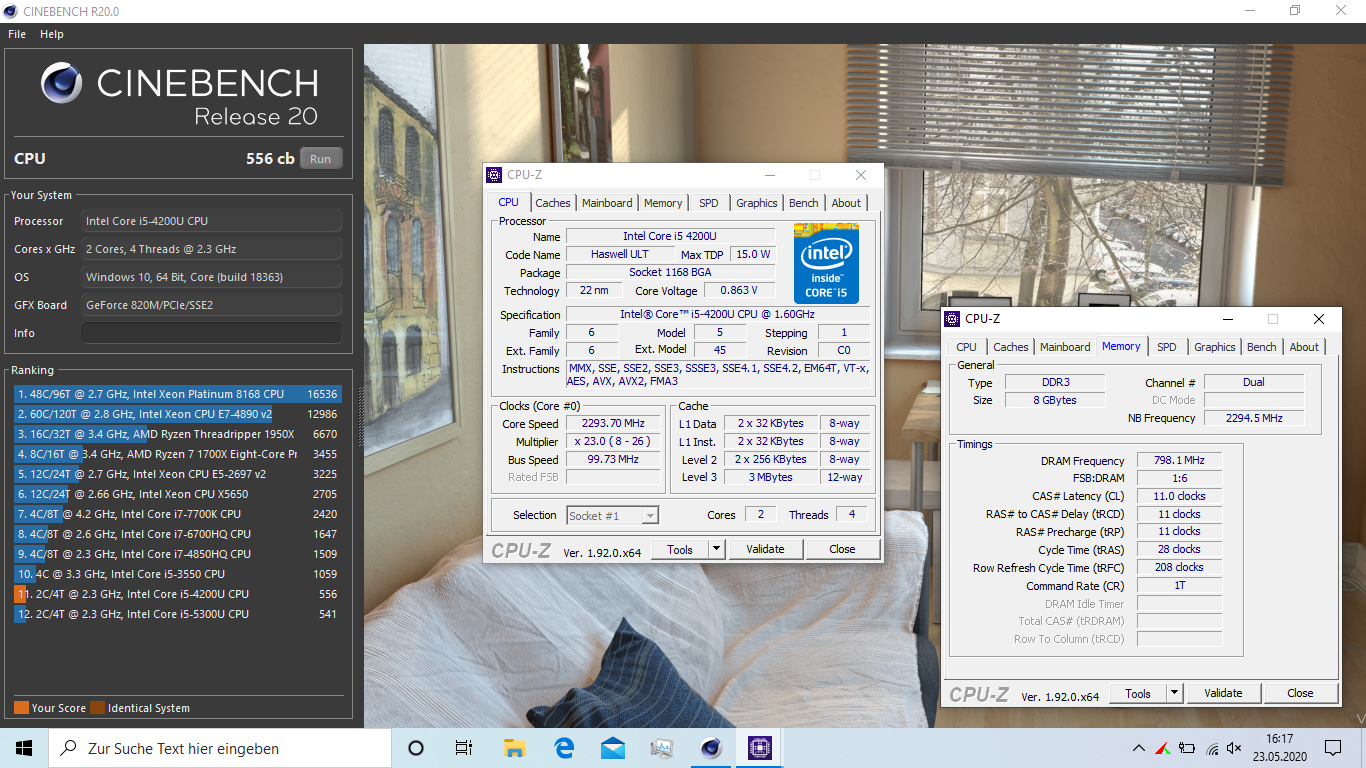Image resolution: width=1366 pixels, height=768 pixels.
Task: Click the Cinebench logo sphere icon
Action: point(62,83)
